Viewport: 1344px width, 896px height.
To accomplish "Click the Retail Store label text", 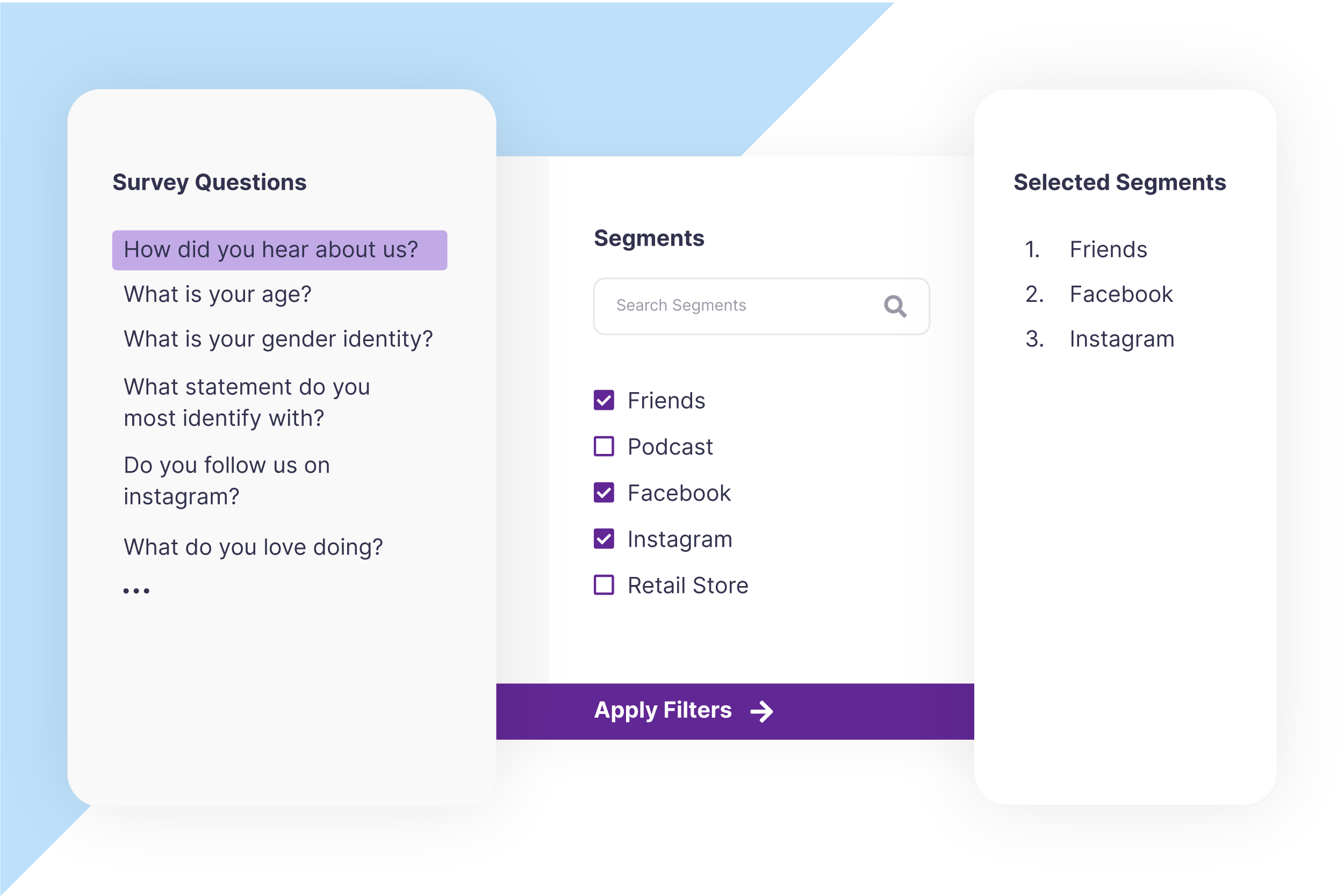I will point(688,586).
